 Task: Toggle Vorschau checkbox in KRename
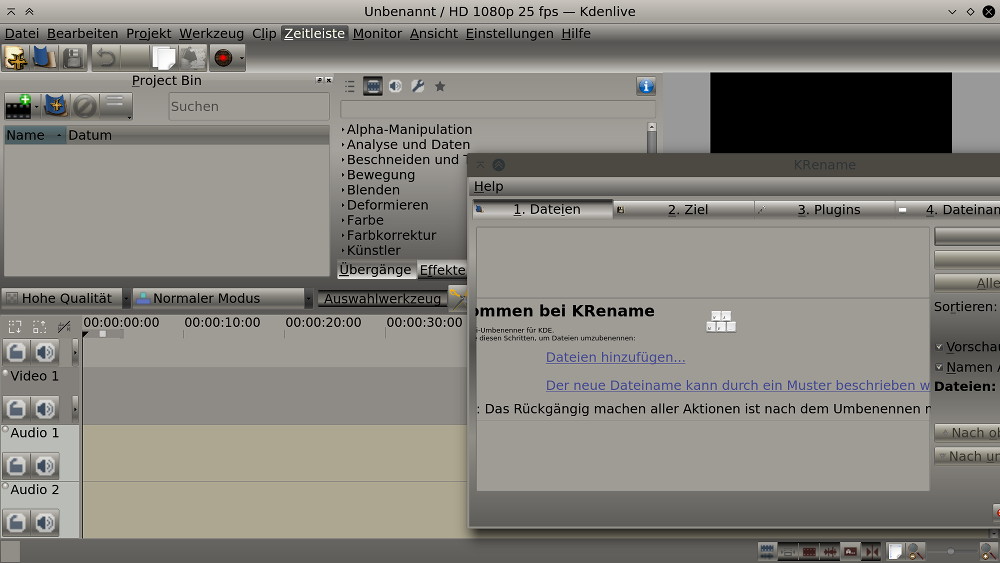point(939,347)
